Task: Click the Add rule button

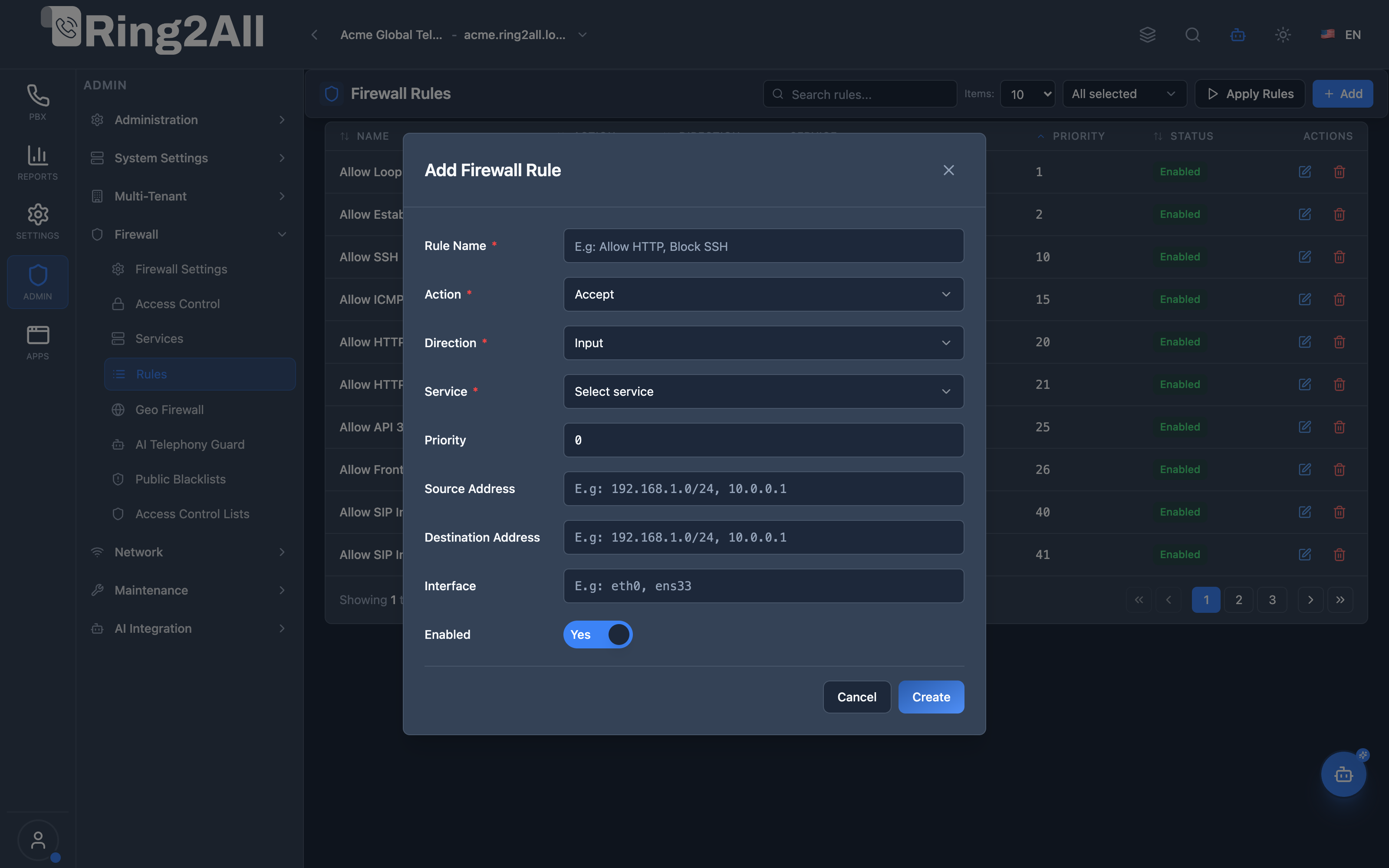Action: 1343,94
